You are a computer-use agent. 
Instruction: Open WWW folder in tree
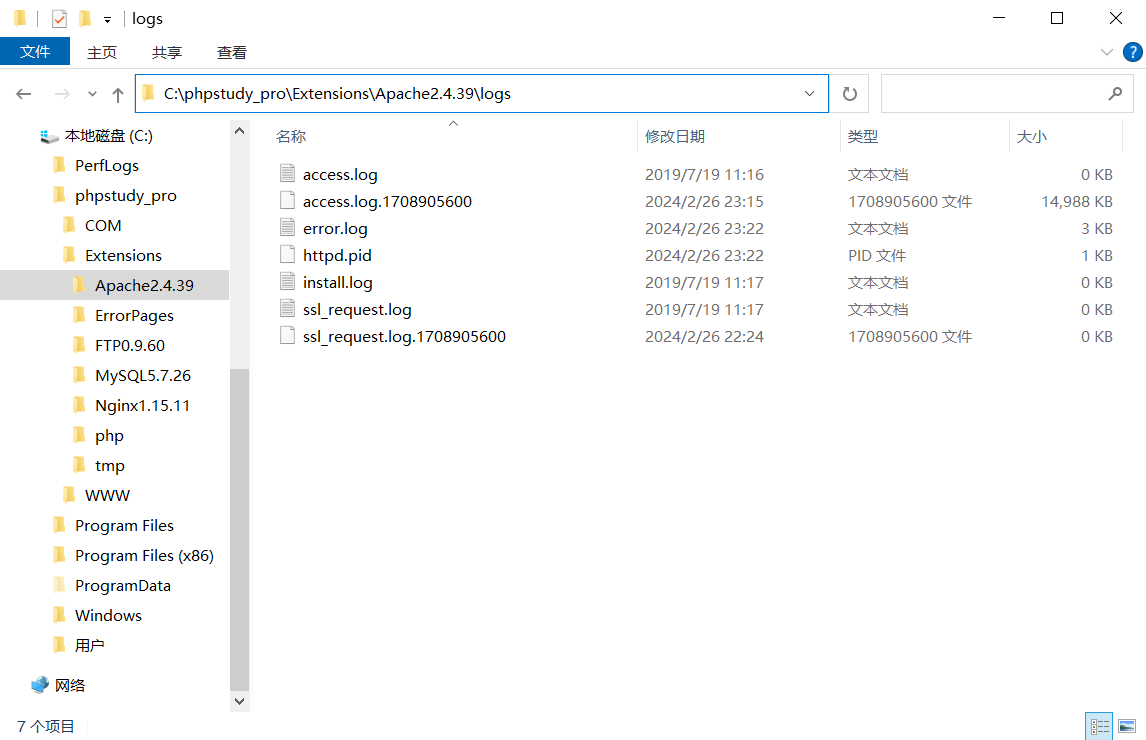(x=107, y=495)
